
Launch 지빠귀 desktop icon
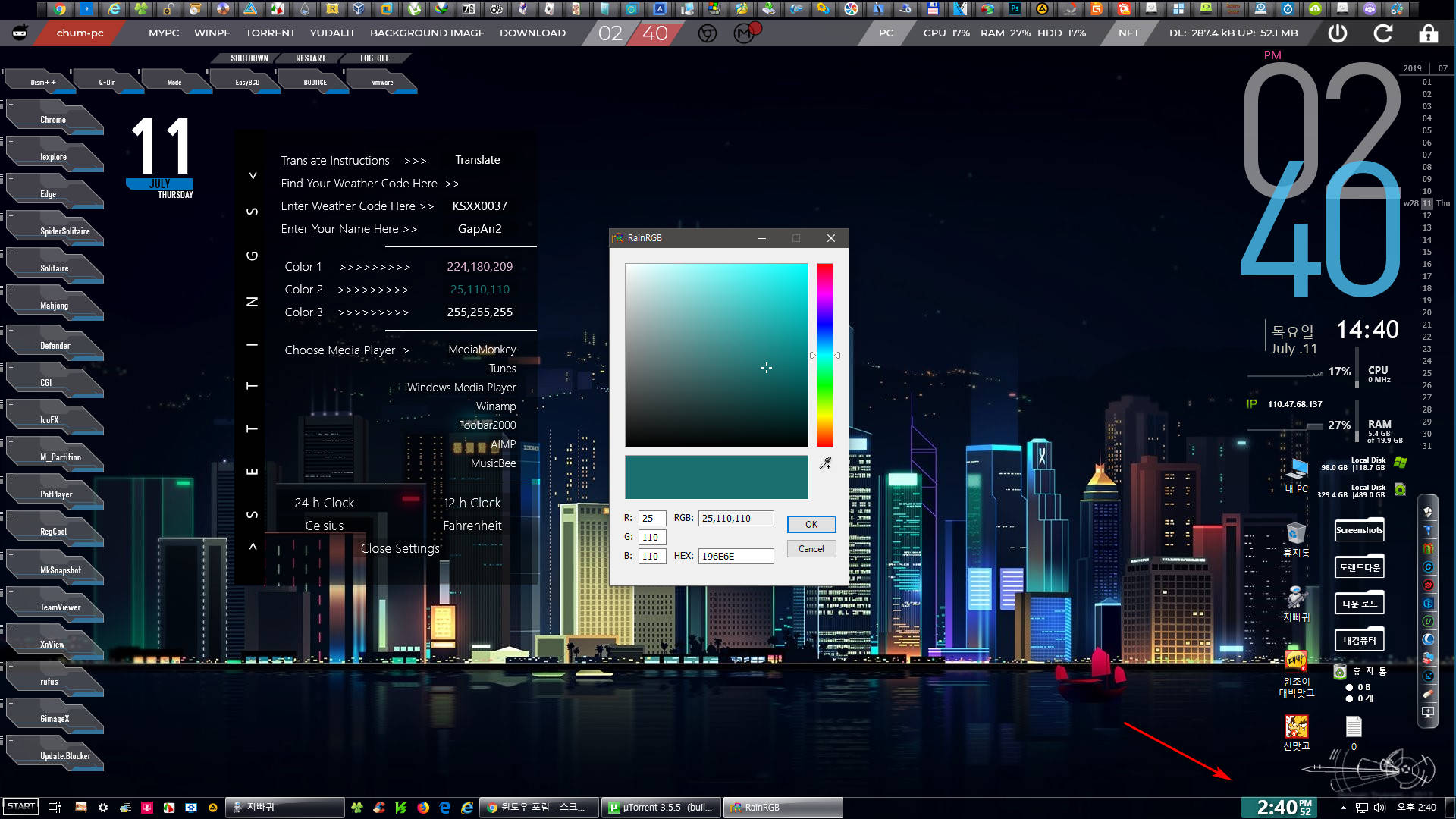[1296, 604]
